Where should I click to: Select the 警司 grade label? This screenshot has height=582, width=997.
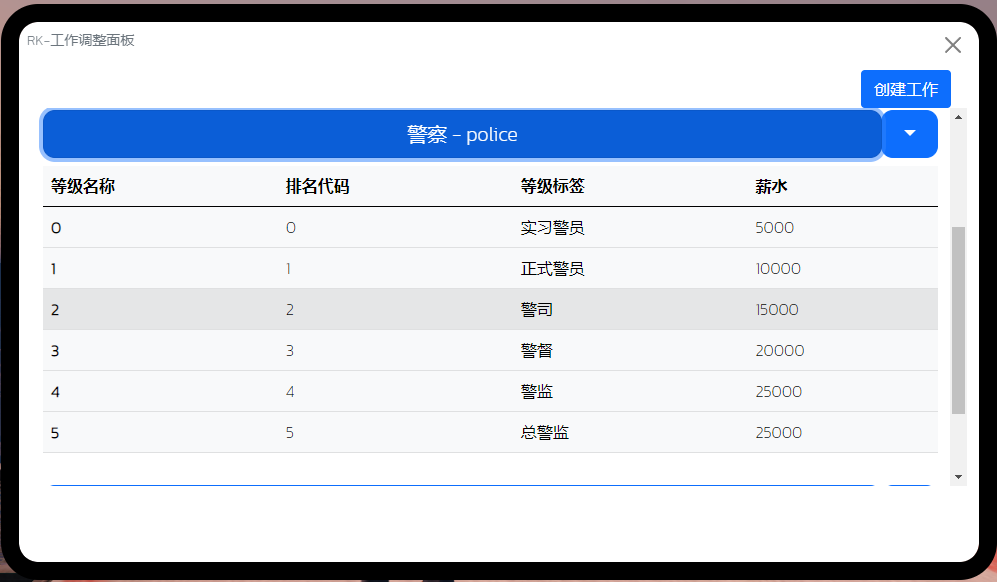[x=537, y=310]
